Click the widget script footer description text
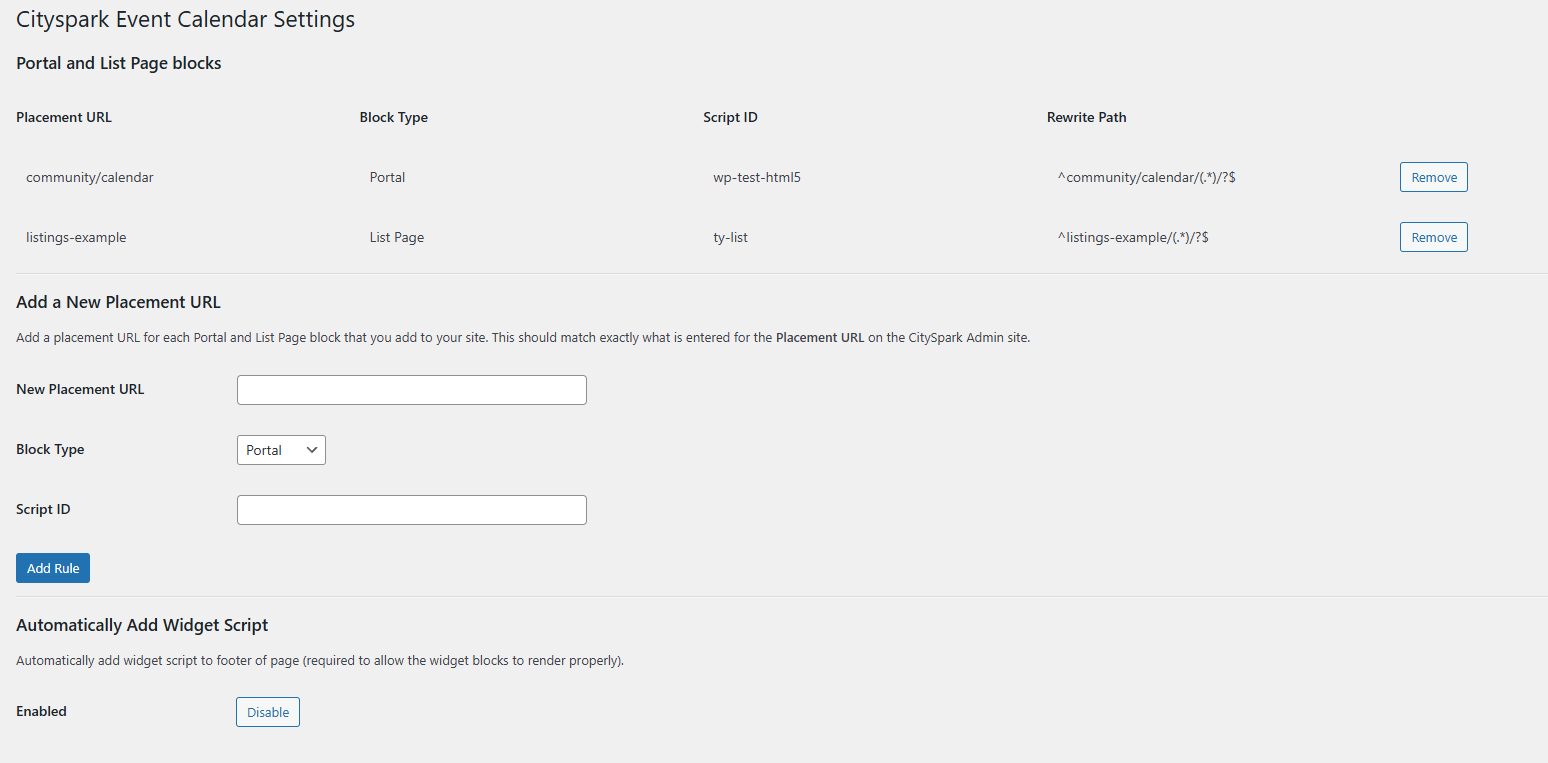 coord(320,661)
